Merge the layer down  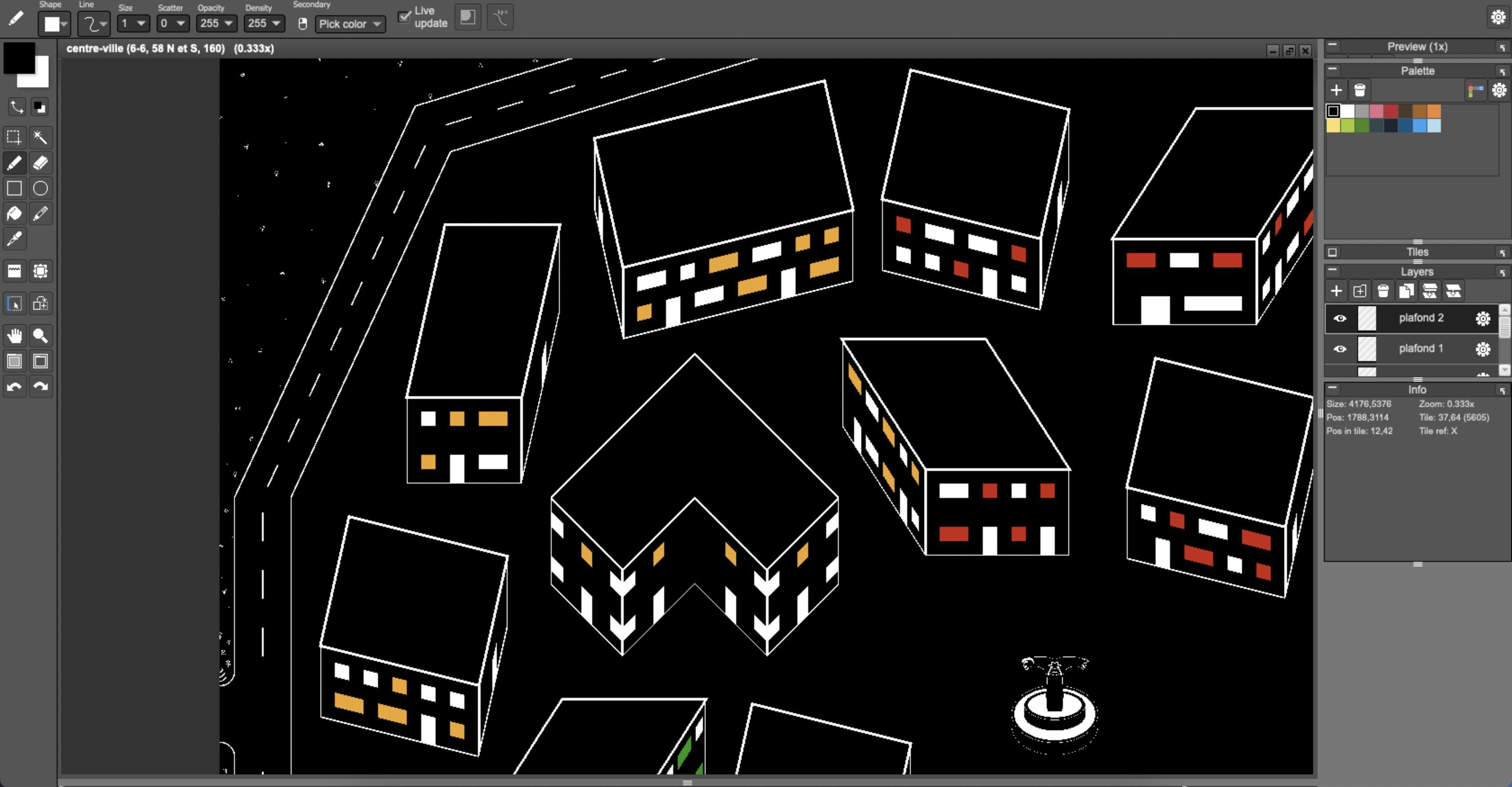tap(1430, 291)
